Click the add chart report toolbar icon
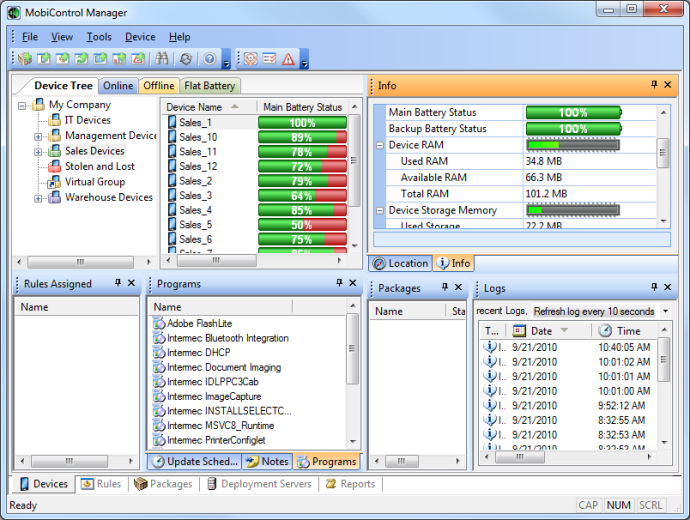The height and width of the screenshot is (520, 690). 120,58
